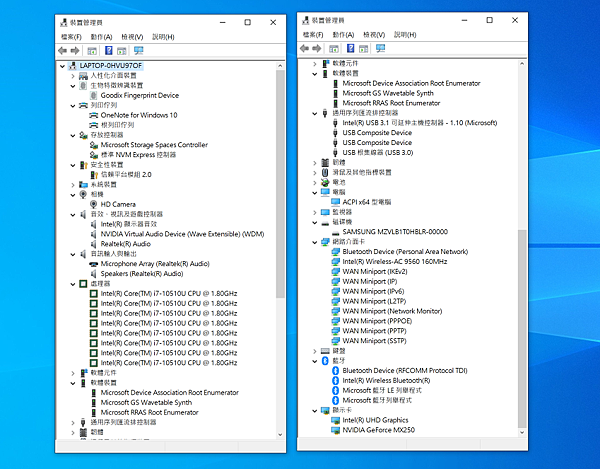600x469 pixels.
Task: Select Realtek(R) Audio under sound controllers
Action: (126, 244)
